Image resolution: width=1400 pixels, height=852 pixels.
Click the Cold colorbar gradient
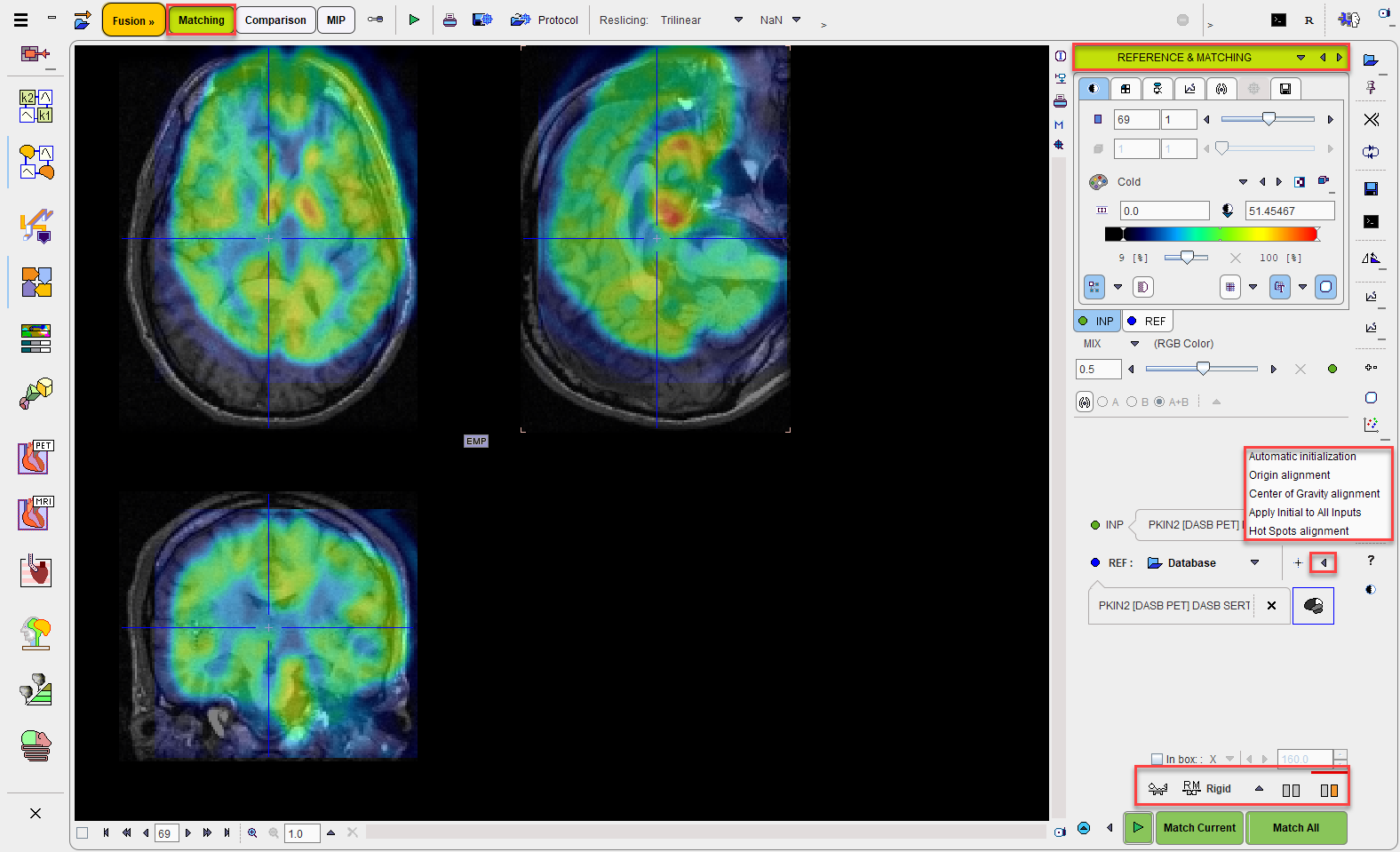tap(1213, 234)
